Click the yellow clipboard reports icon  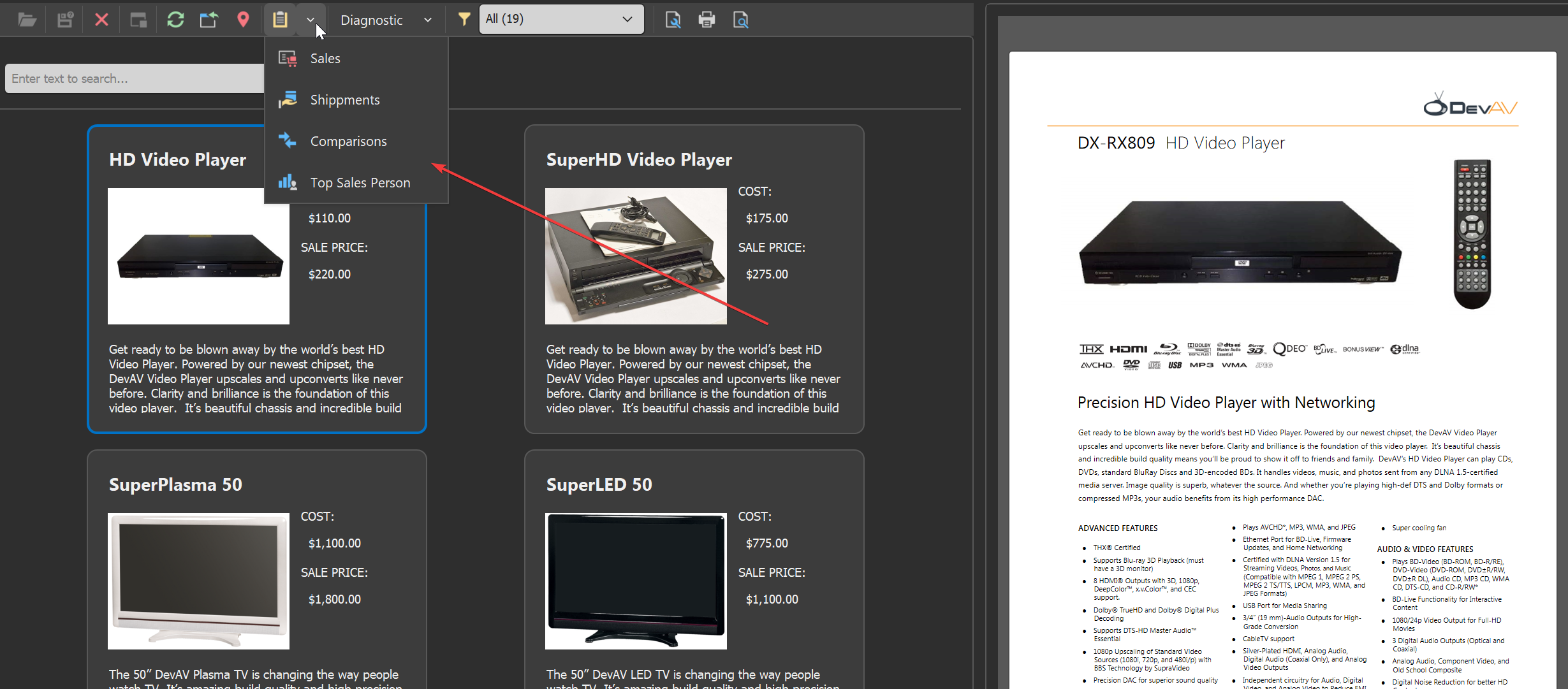tap(280, 20)
